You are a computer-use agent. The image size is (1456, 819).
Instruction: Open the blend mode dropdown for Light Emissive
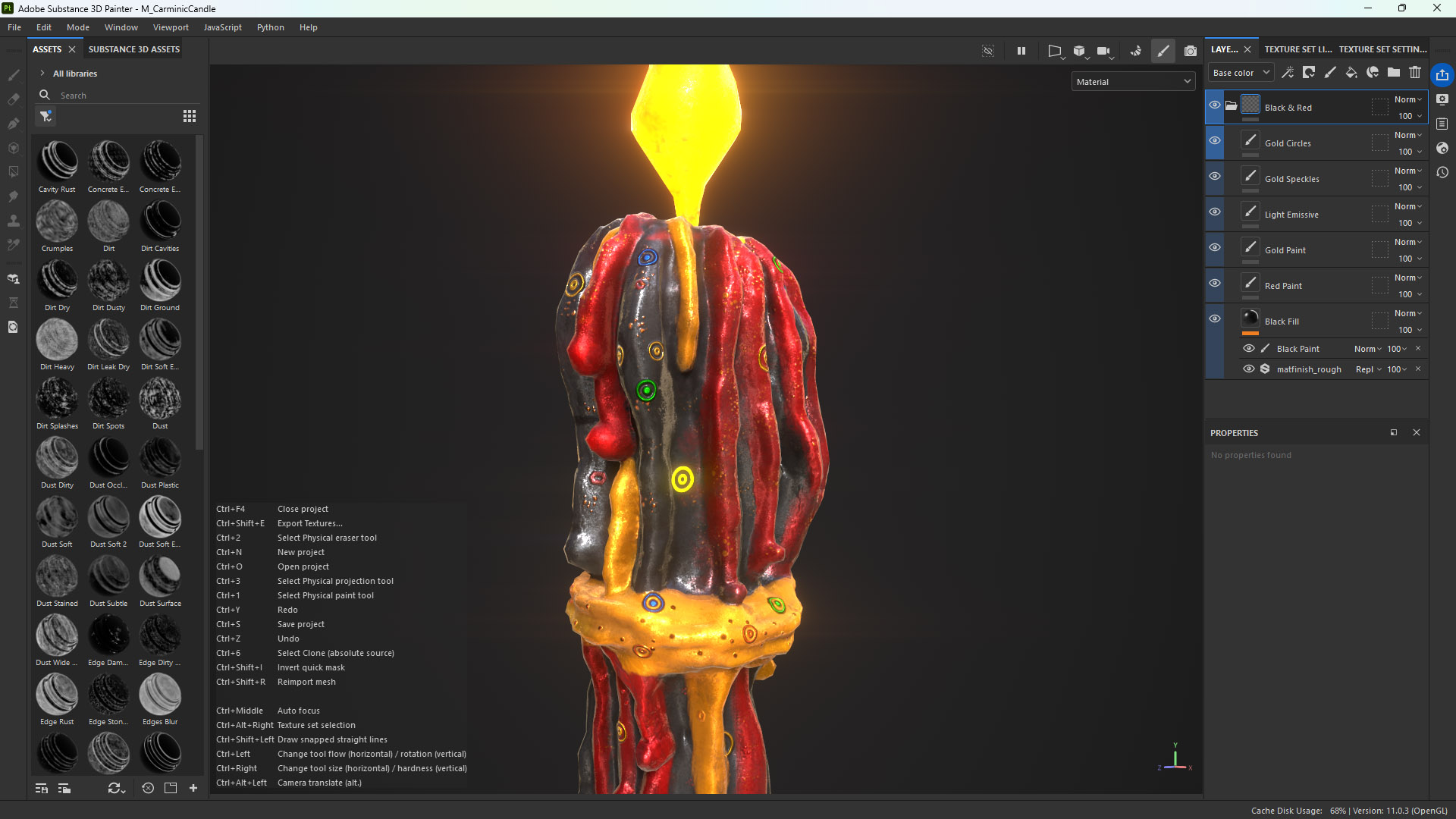(1409, 206)
